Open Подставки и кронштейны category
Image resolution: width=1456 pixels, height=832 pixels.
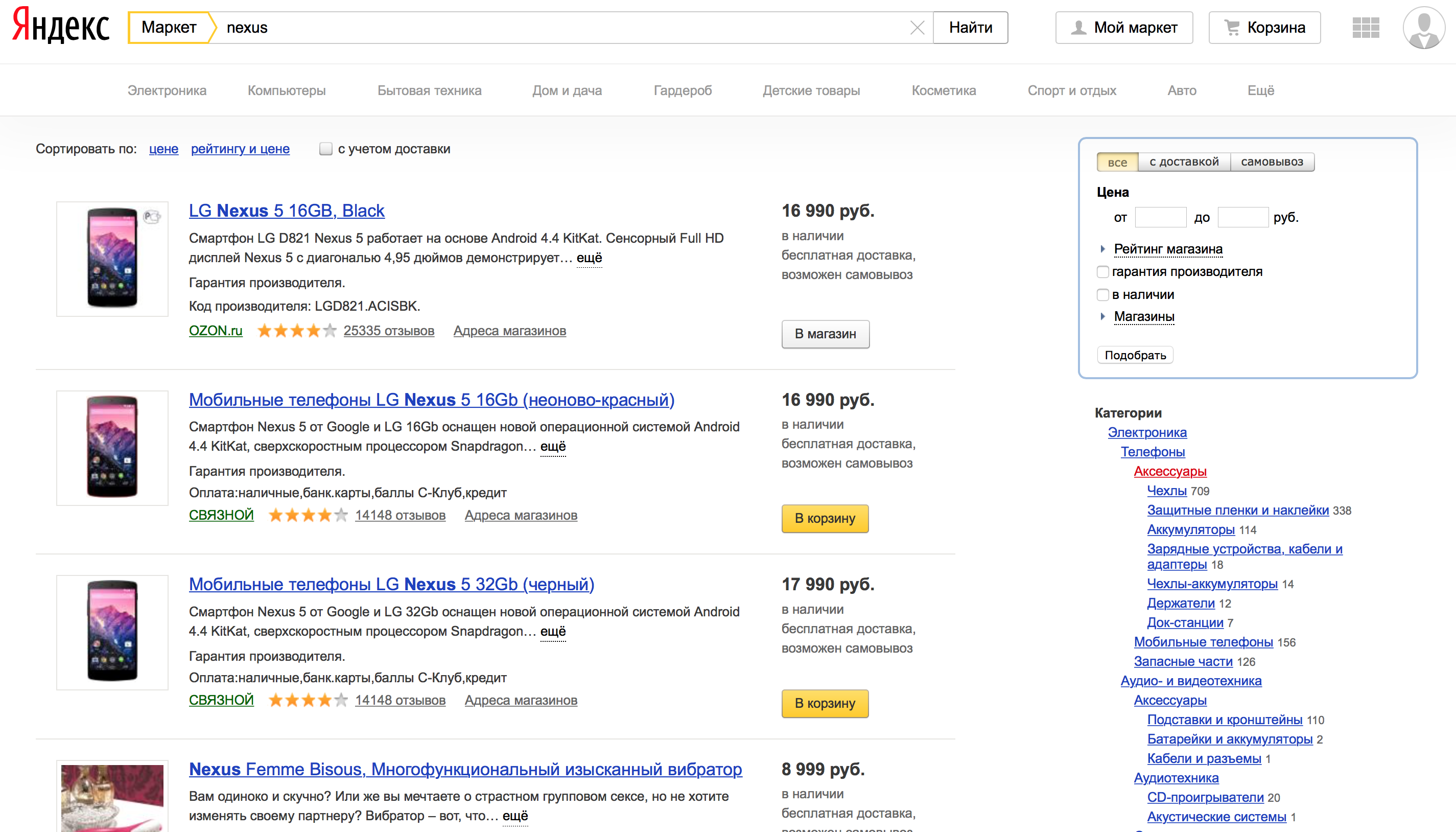point(1225,720)
